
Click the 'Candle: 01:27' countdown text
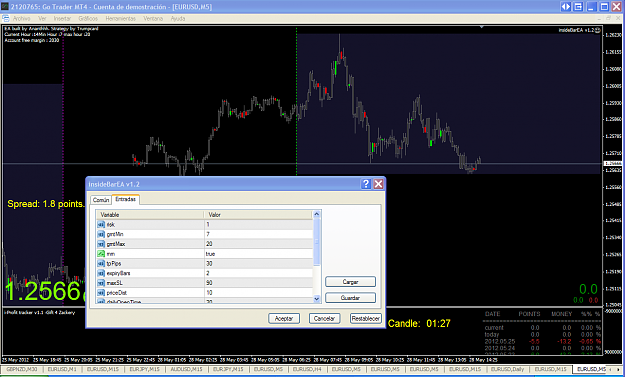[419, 324]
